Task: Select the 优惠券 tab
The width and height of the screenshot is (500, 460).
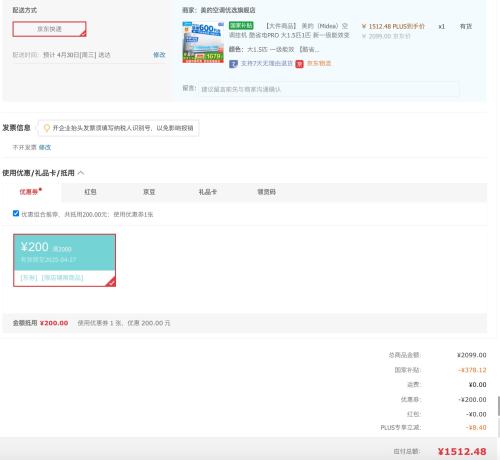Action: [30, 192]
